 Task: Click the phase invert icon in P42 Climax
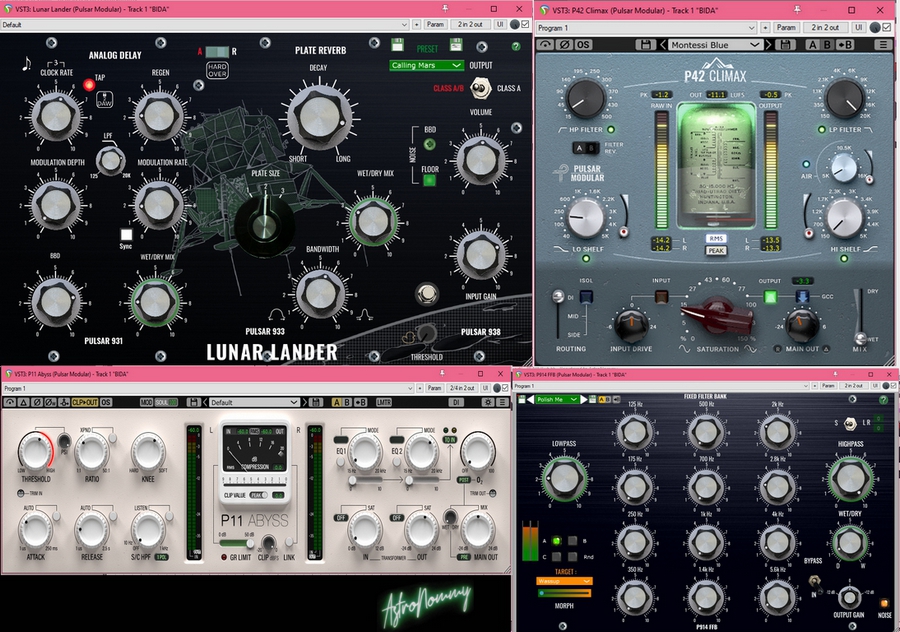565,45
